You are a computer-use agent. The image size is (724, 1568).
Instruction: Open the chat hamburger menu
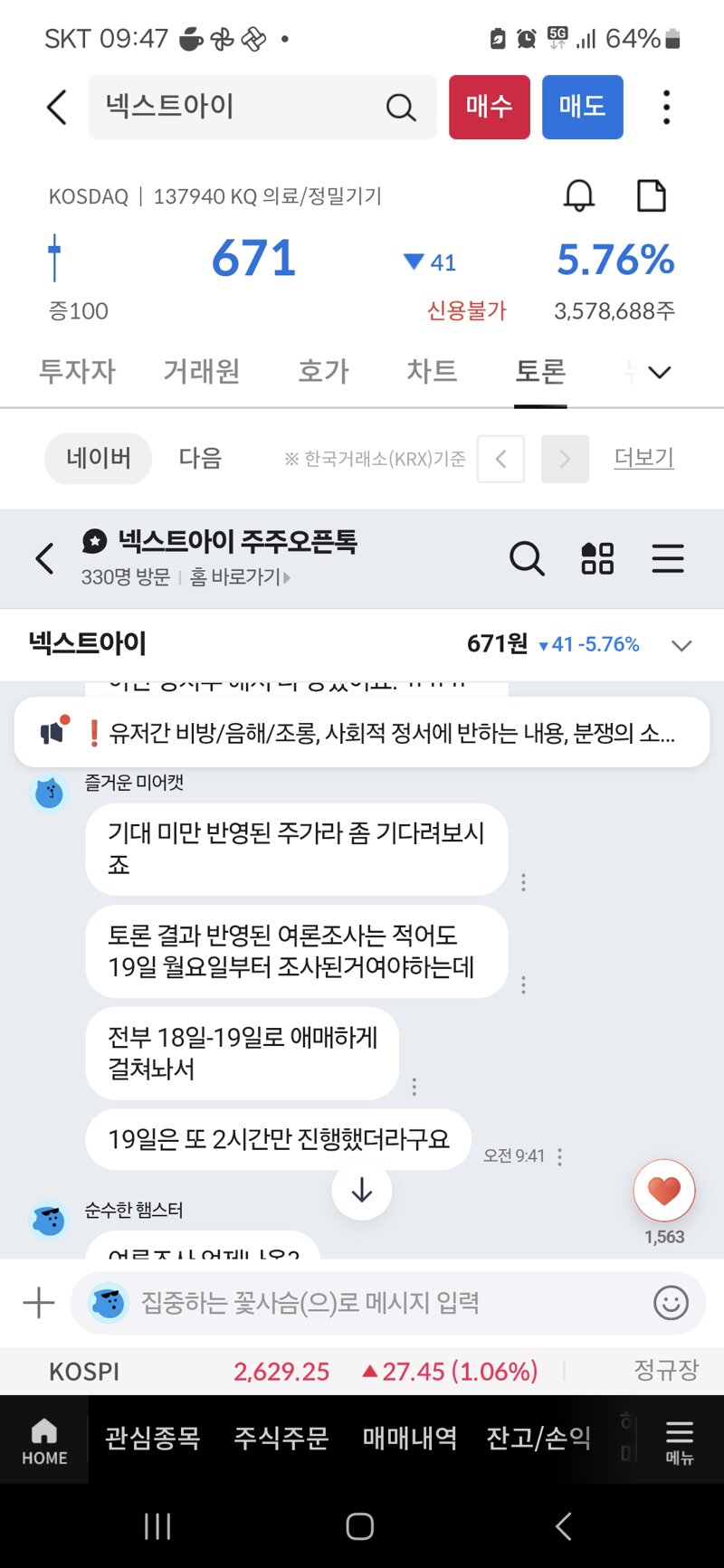point(668,558)
